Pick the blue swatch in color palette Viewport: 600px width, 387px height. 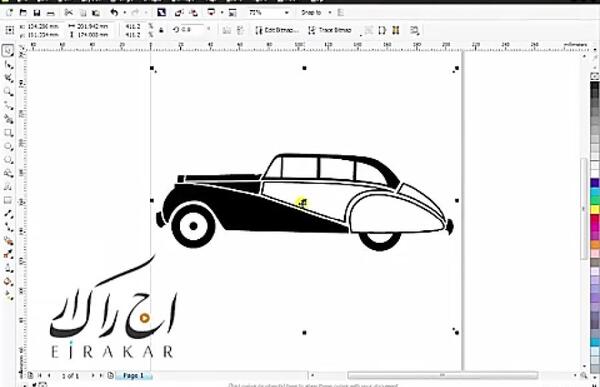coord(595,183)
